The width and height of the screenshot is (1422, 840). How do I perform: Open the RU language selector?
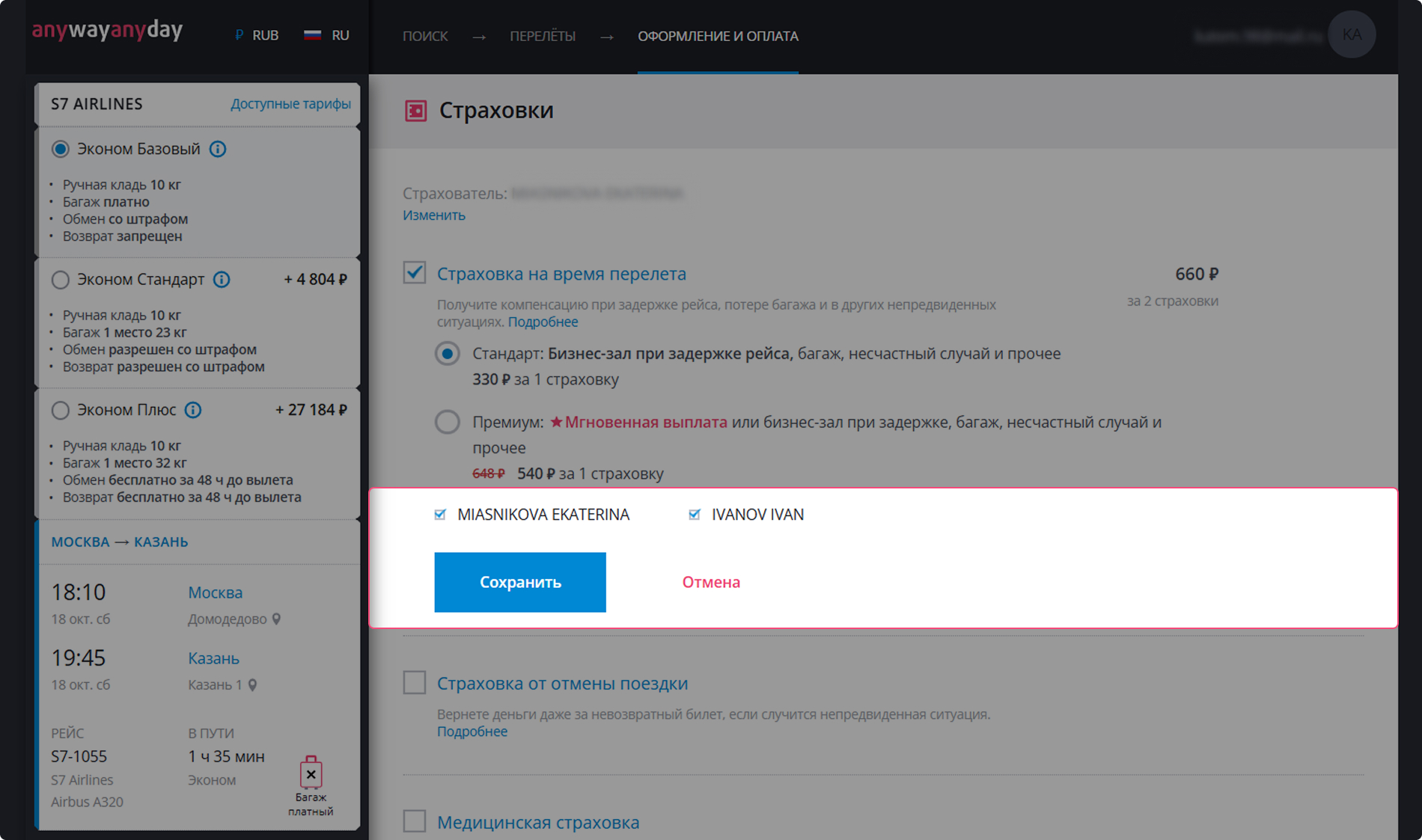327,35
